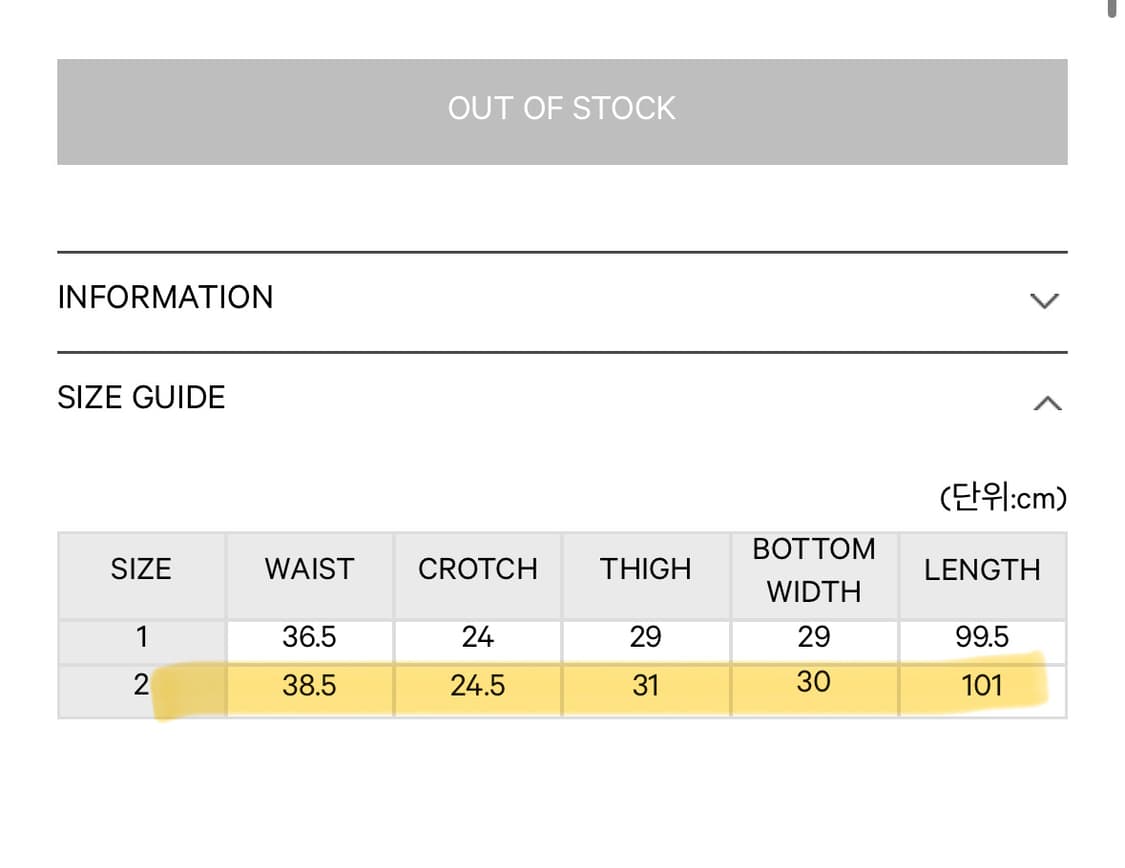Click the page scrollbar thumb

point(1112,8)
